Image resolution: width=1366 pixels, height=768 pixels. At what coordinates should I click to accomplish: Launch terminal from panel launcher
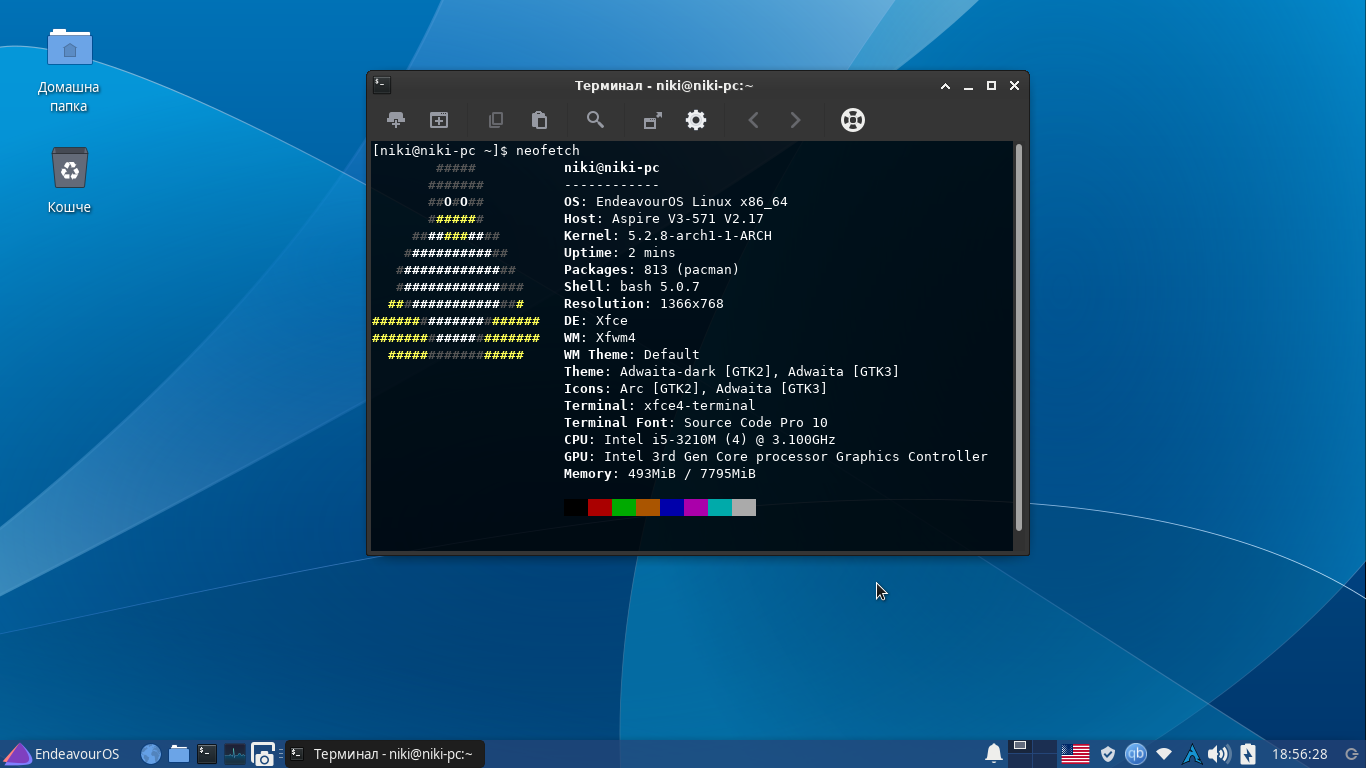click(x=207, y=754)
